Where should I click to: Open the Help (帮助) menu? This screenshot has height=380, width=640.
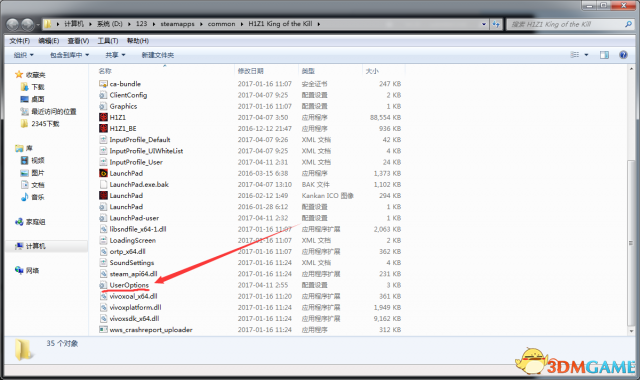(138, 41)
